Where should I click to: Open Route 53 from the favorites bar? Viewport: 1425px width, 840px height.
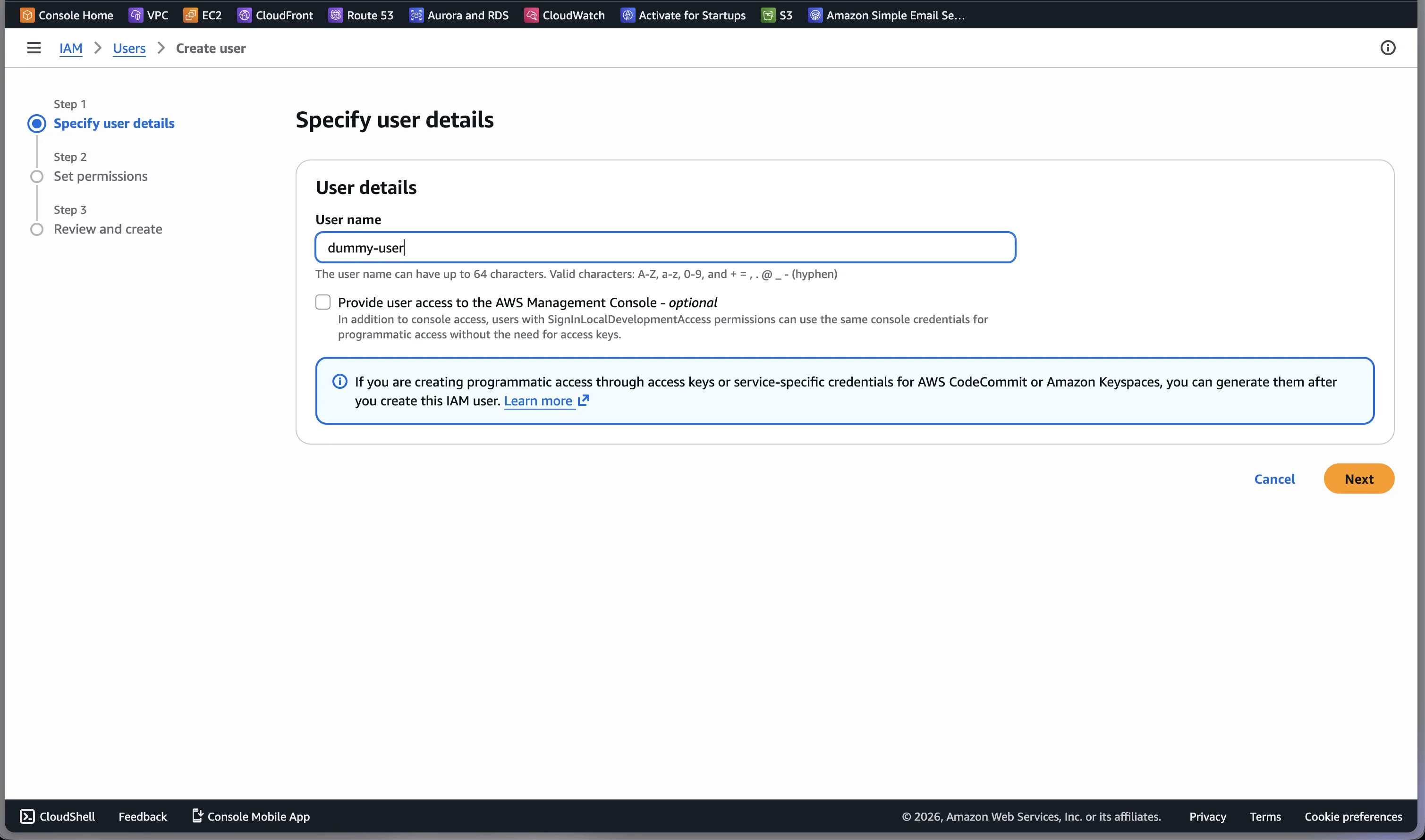360,15
